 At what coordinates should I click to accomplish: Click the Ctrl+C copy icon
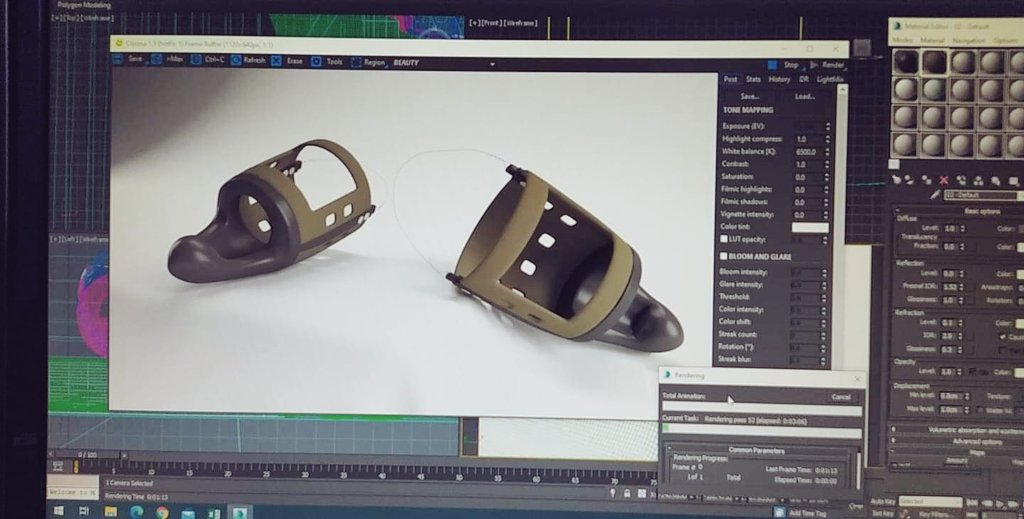pos(196,60)
